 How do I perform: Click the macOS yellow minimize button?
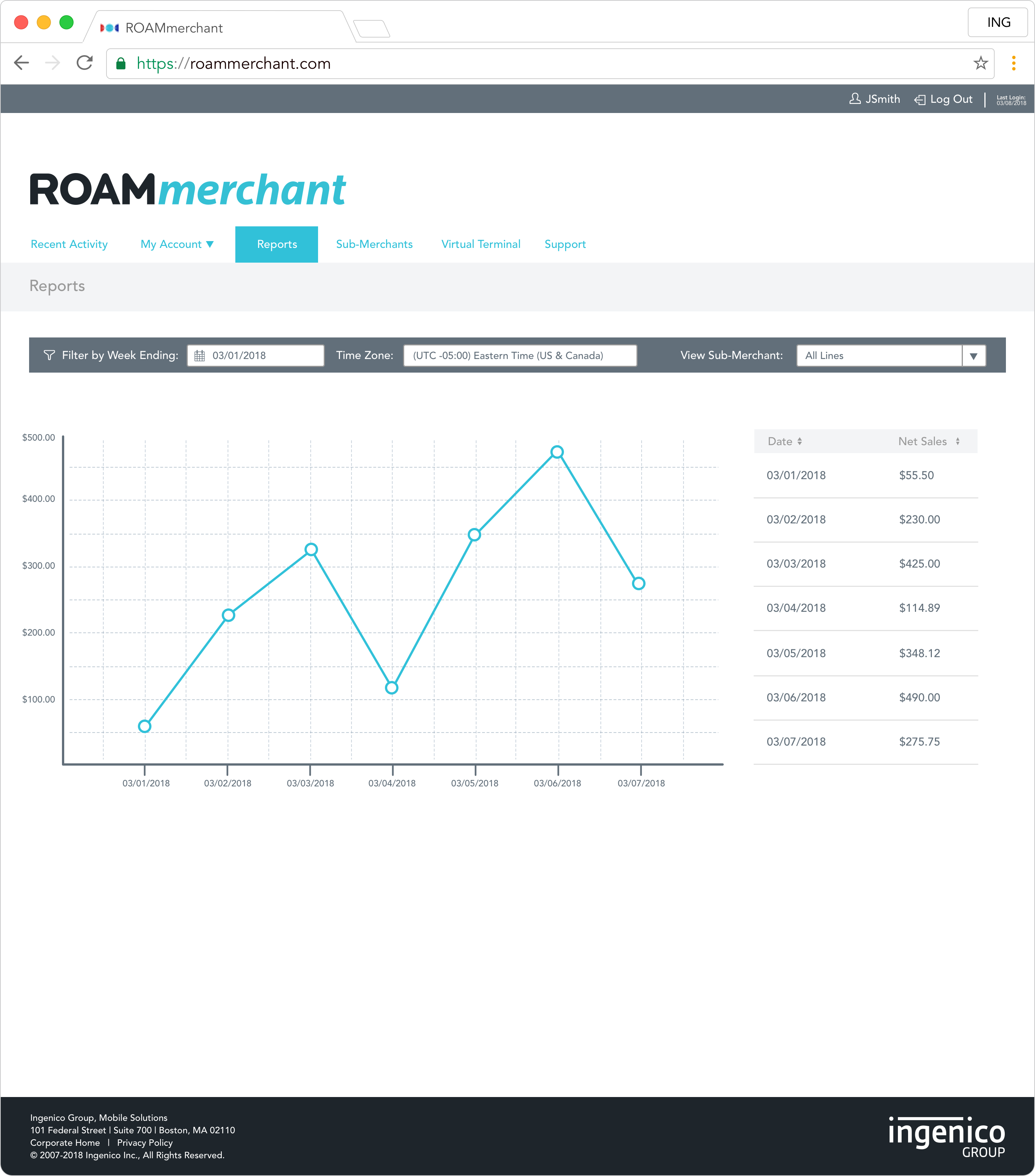click(44, 22)
